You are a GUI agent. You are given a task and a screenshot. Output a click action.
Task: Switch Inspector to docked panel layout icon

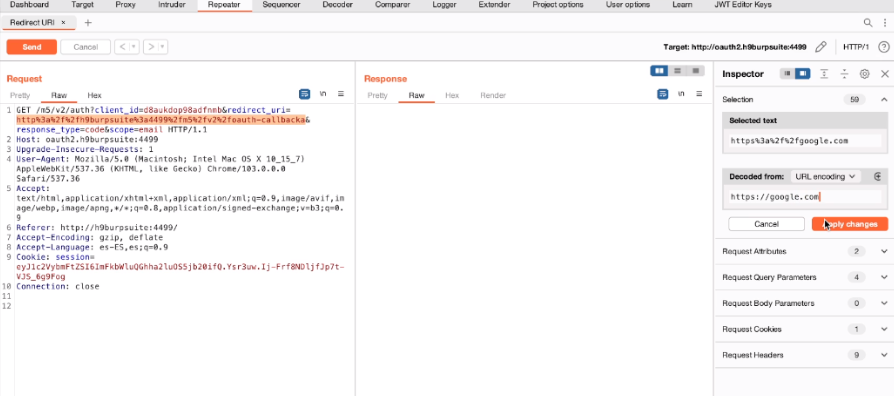coord(803,74)
